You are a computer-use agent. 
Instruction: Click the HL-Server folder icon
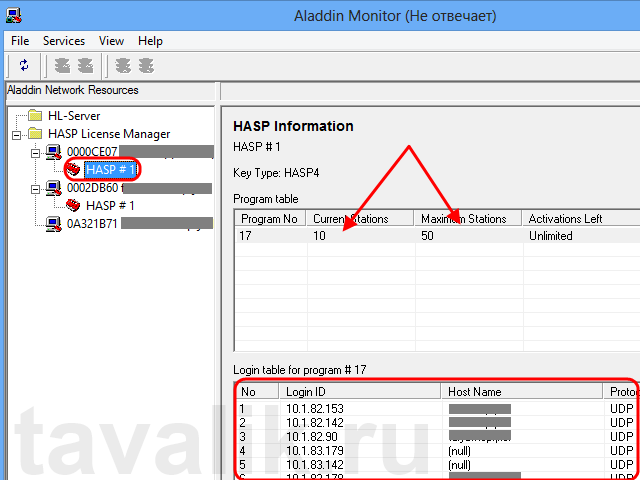click(36, 116)
